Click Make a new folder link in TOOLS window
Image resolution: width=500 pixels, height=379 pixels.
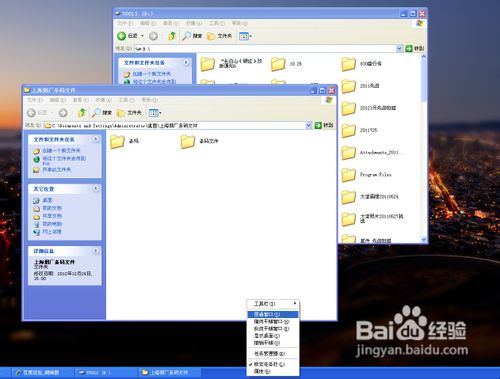click(x=151, y=74)
